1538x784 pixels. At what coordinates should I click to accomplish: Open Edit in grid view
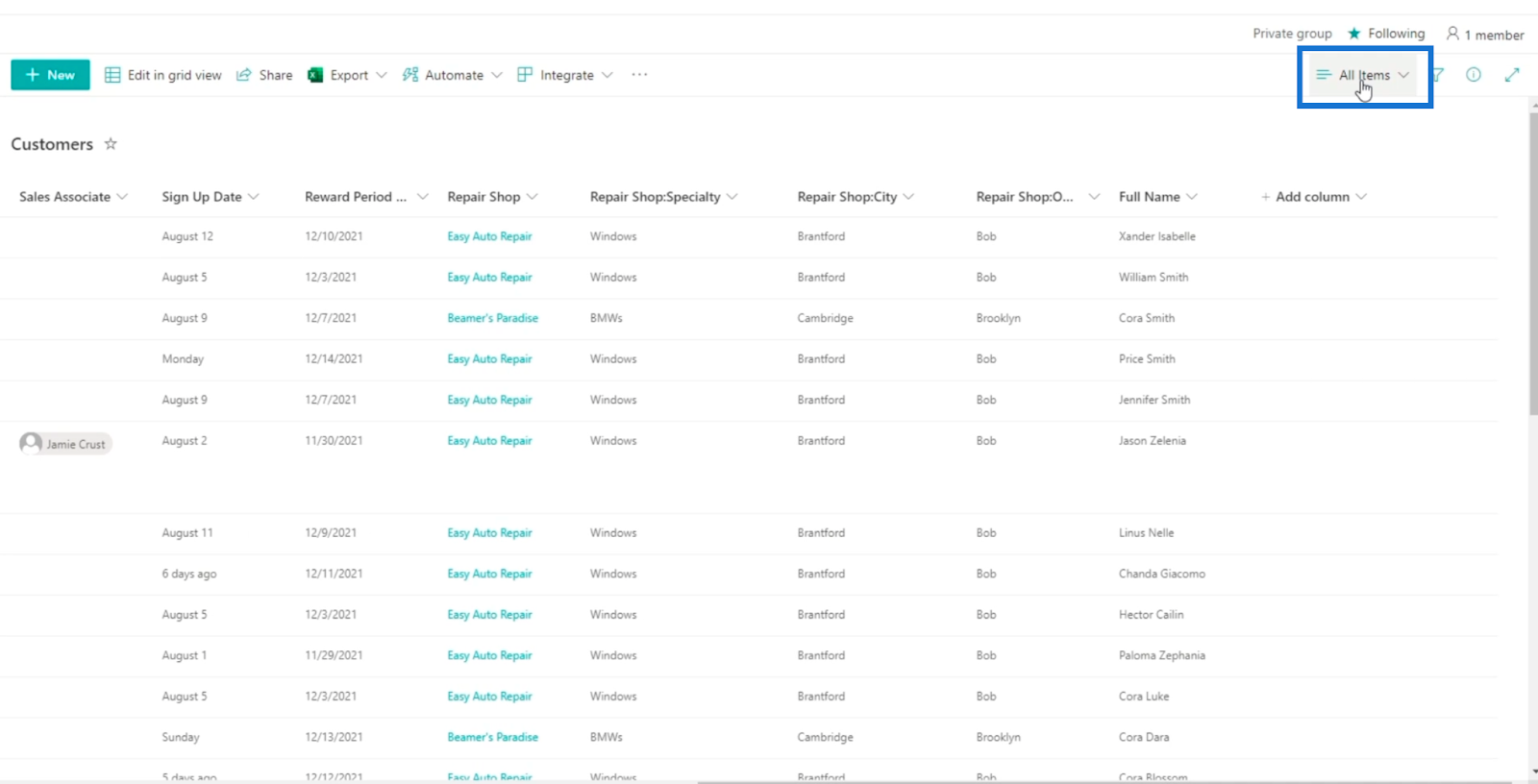coord(163,75)
